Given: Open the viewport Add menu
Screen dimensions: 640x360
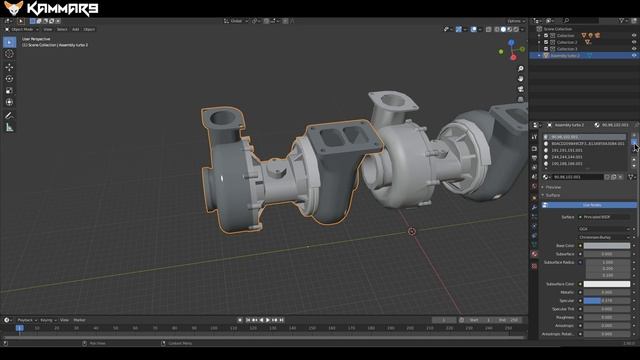Looking at the screenshot, I should pyautogui.click(x=76, y=29).
